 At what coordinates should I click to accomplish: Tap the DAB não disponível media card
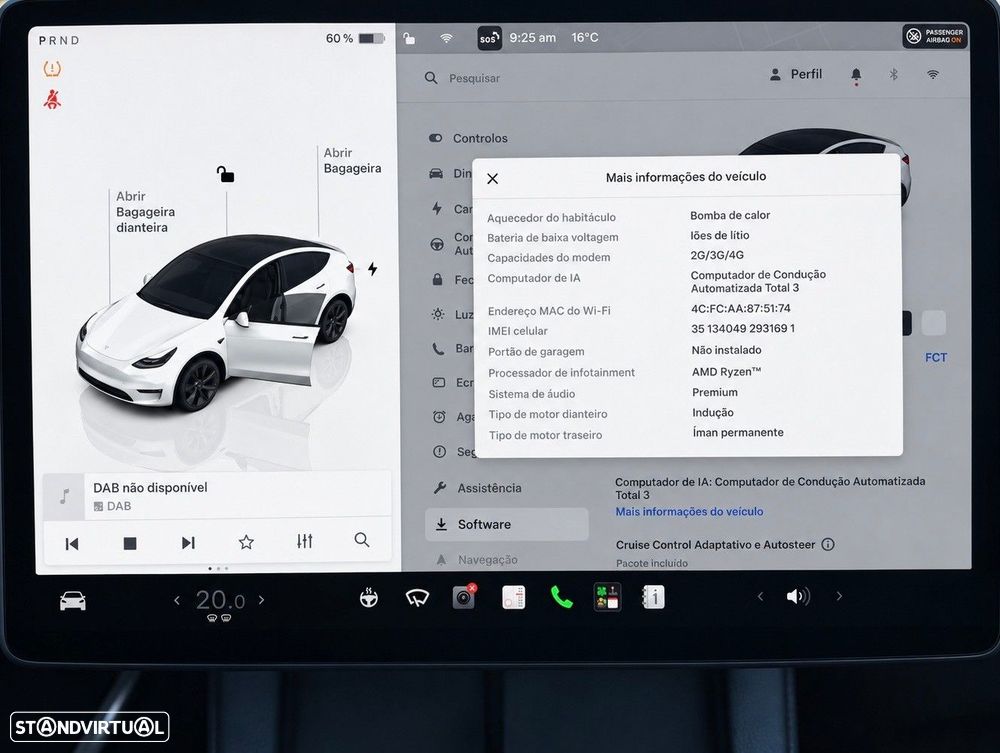217,495
